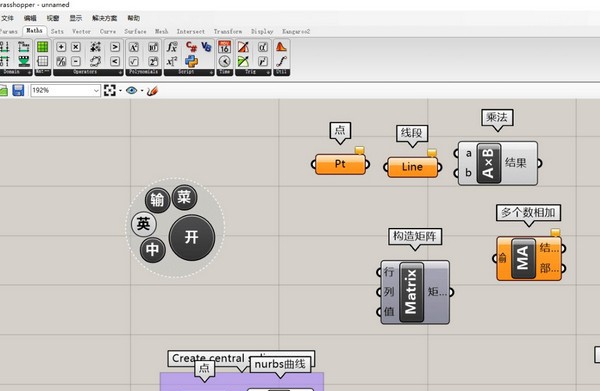Image resolution: width=600 pixels, height=391 pixels.
Task: Add a C# script component
Action: [x=191, y=47]
